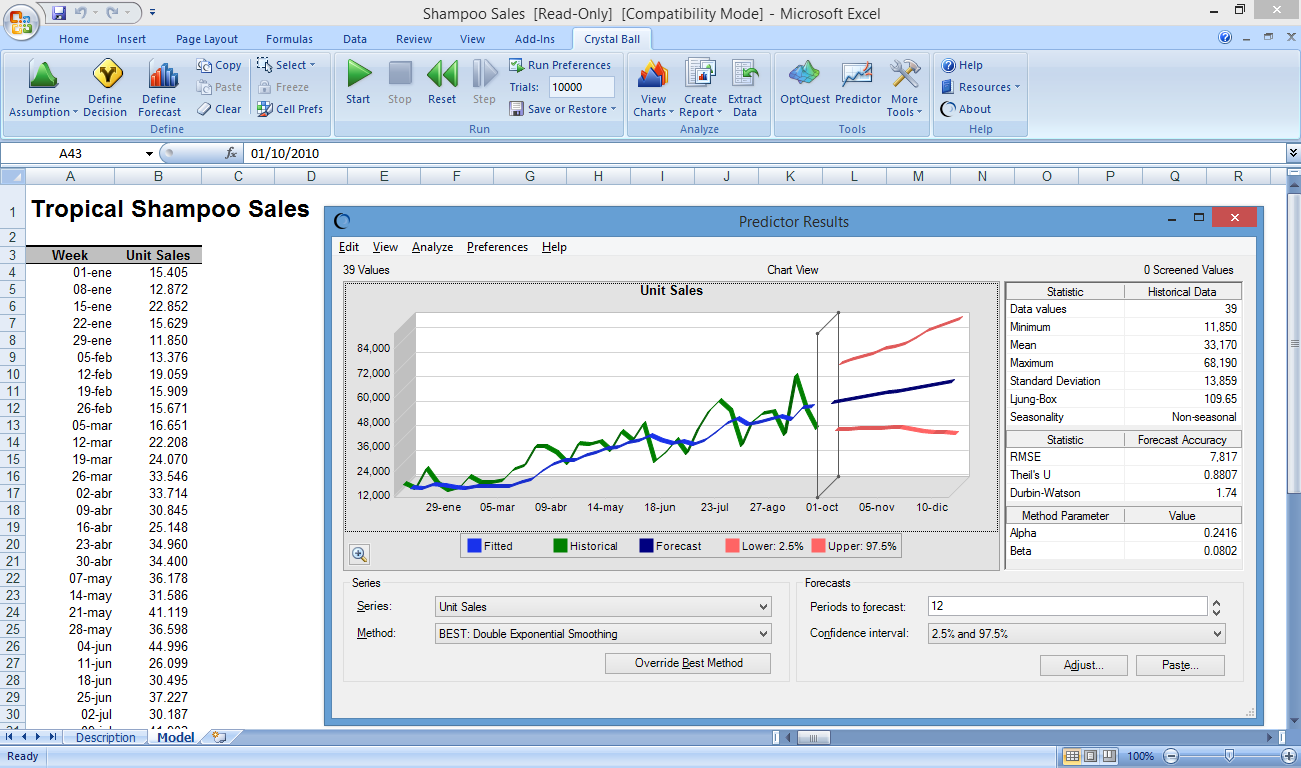Screen dimensions: 1301x768
Task: Open Run Preferences
Action: click(560, 65)
